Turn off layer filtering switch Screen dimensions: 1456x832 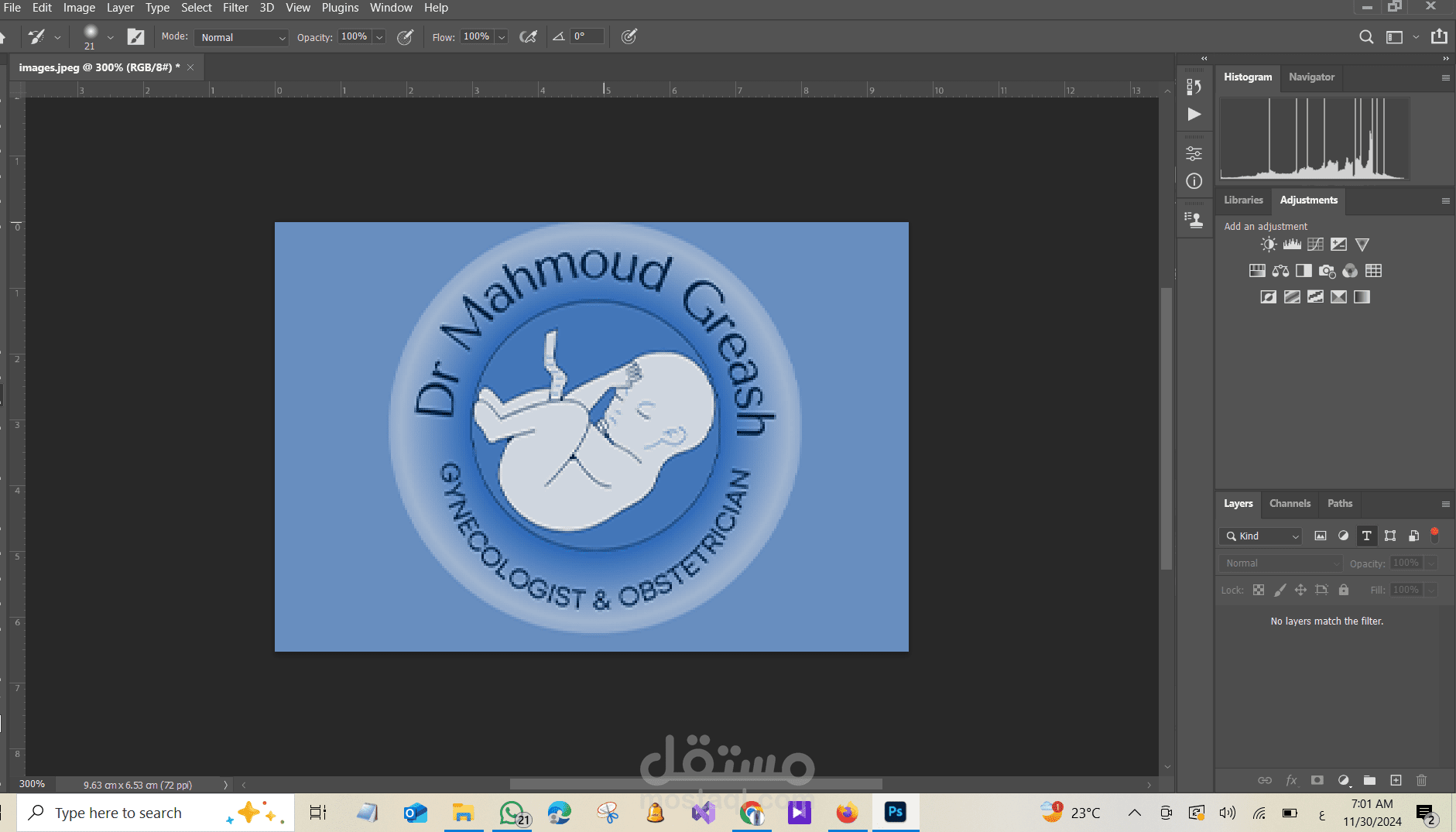click(x=1434, y=534)
